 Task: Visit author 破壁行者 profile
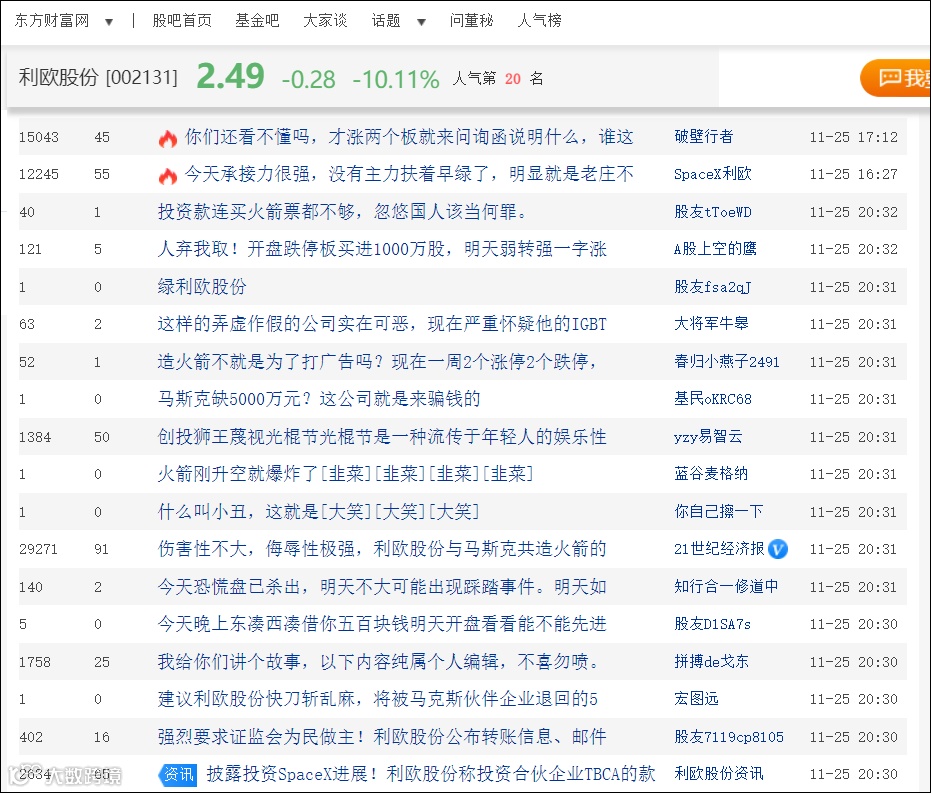coord(704,137)
